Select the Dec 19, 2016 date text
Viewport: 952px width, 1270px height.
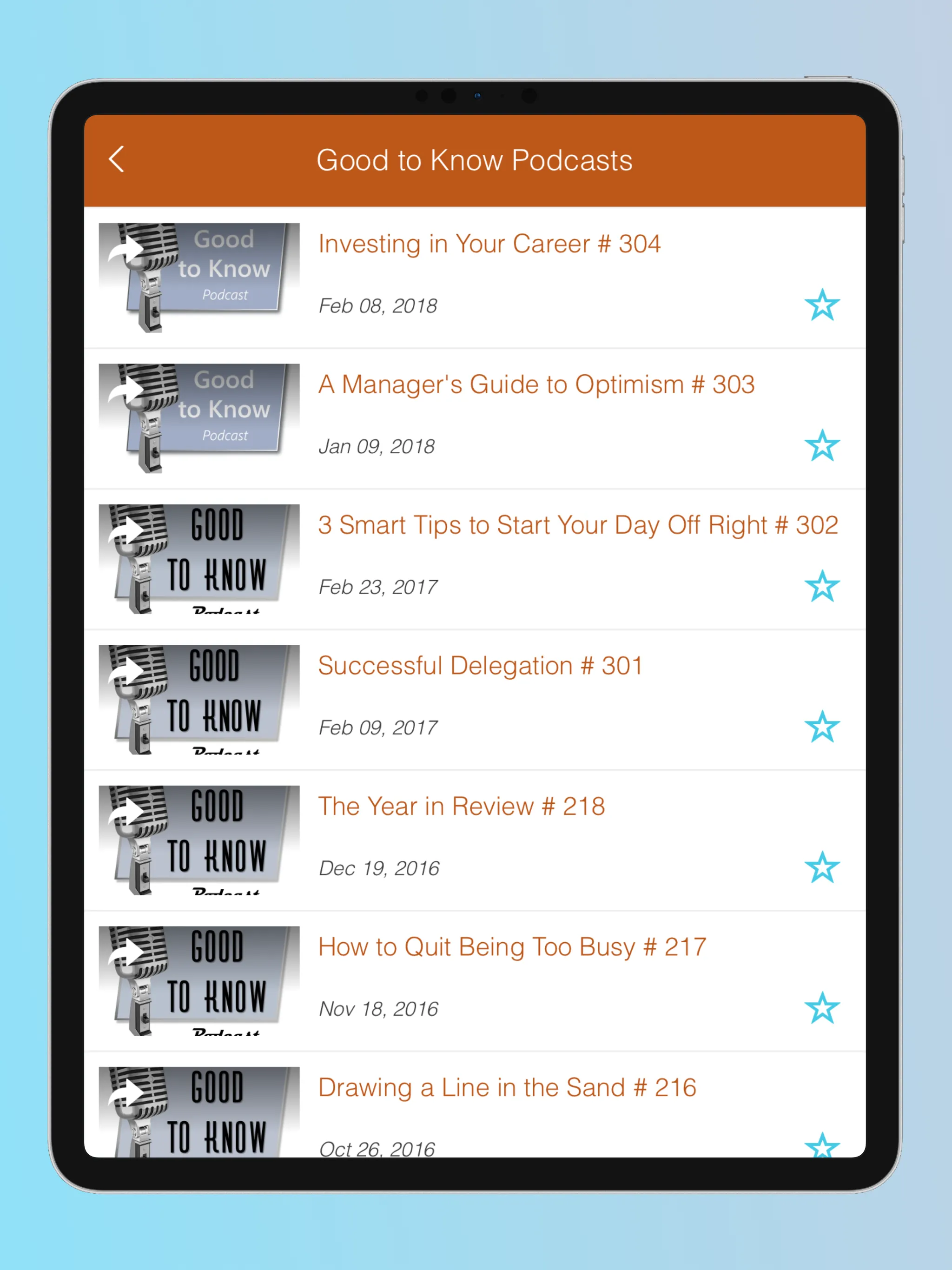coord(379,869)
